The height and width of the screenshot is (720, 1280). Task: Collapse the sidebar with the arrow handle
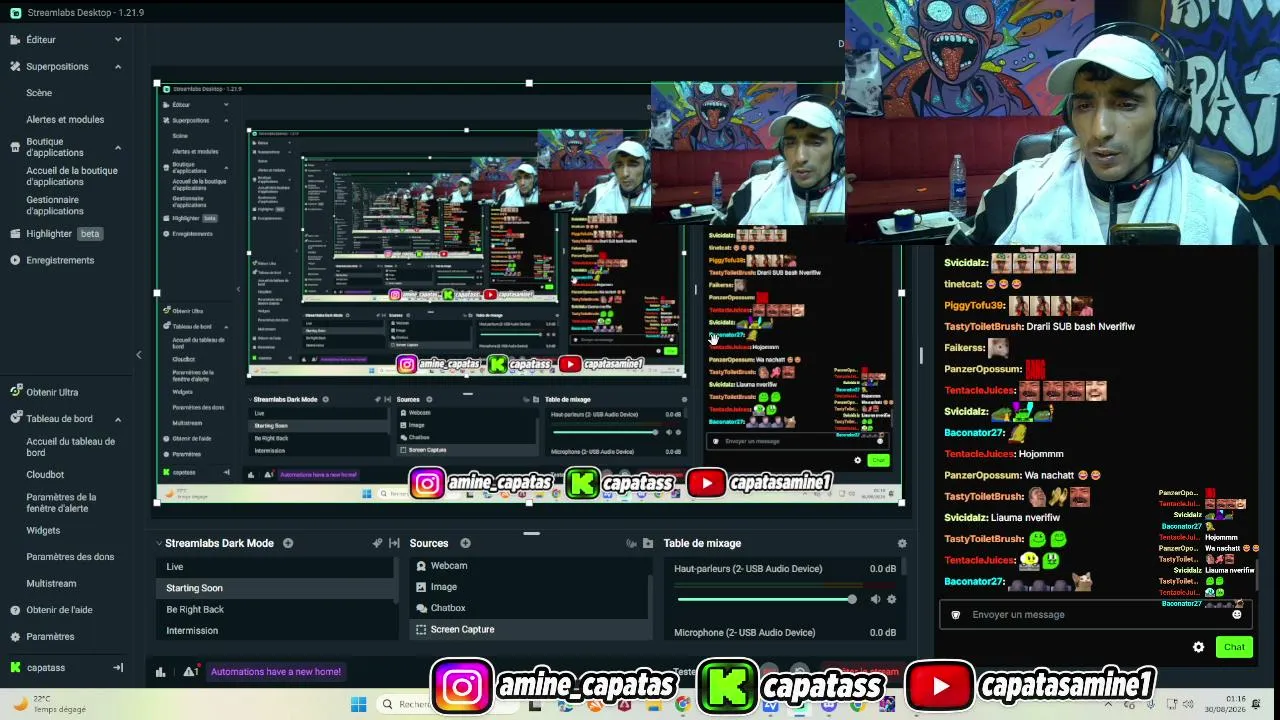139,354
